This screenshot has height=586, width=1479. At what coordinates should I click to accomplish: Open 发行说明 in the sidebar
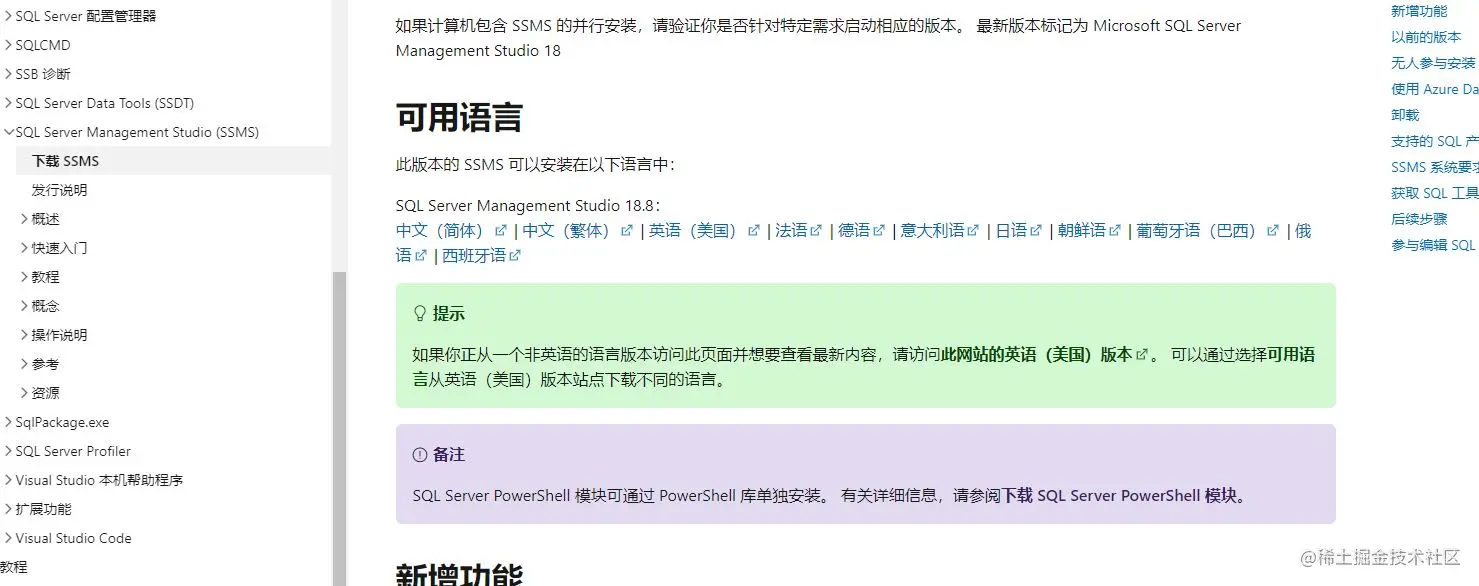59,190
